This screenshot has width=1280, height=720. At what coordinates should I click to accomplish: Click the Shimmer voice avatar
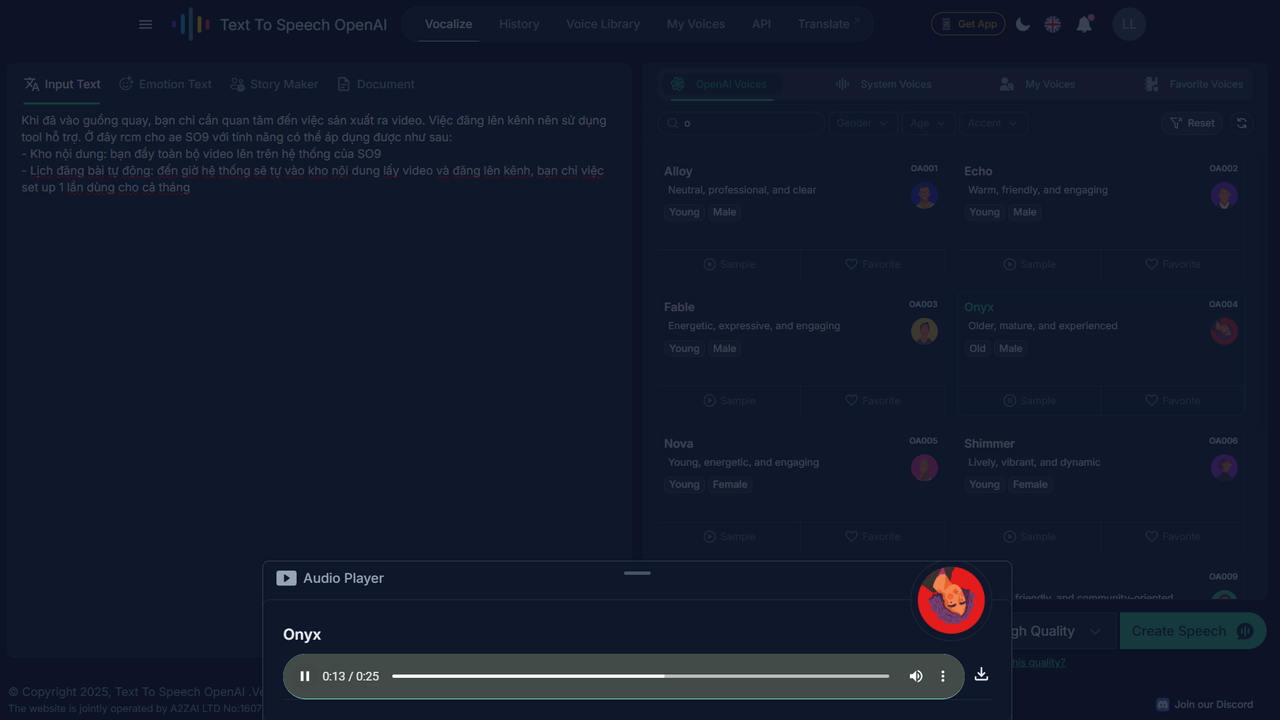point(1224,467)
